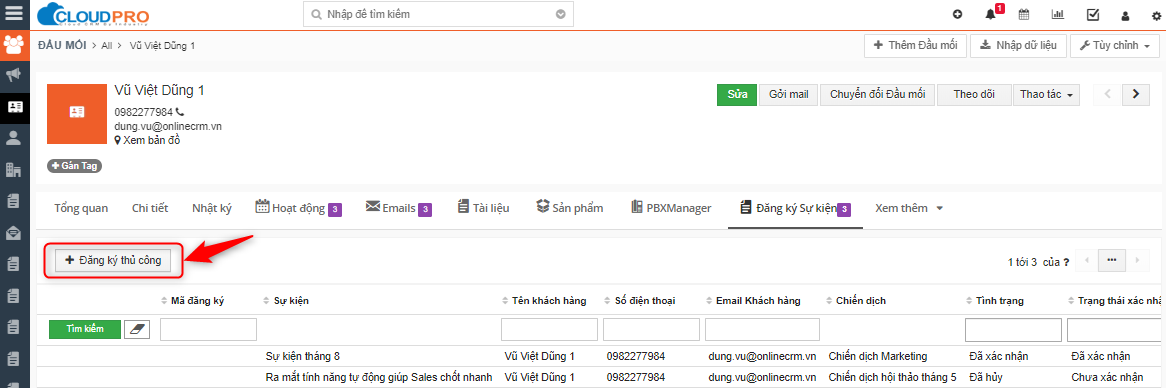The width and height of the screenshot is (1166, 388).
Task: Select the Đăng ký Sự kiện tab
Action: coord(795,208)
